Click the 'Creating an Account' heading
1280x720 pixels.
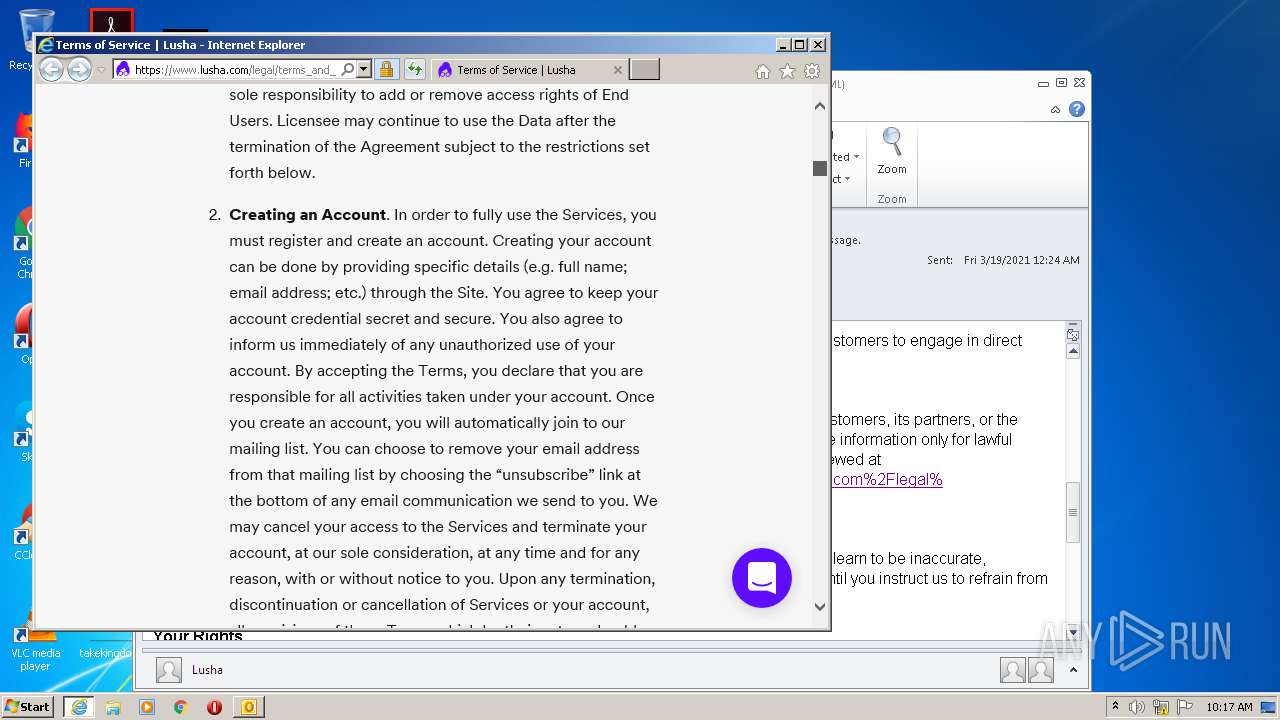307,215
